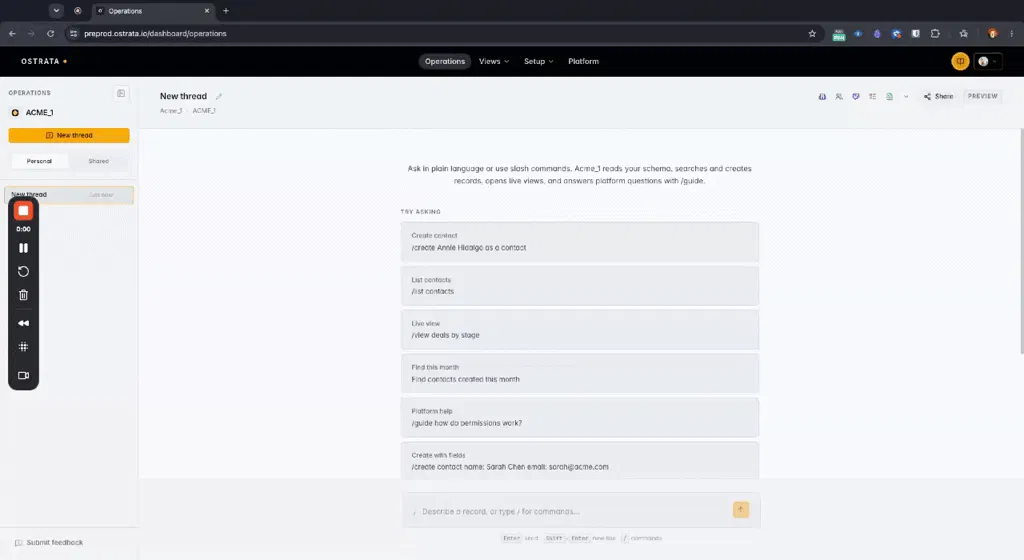
Task: Click the address bar URL
Action: point(155,33)
